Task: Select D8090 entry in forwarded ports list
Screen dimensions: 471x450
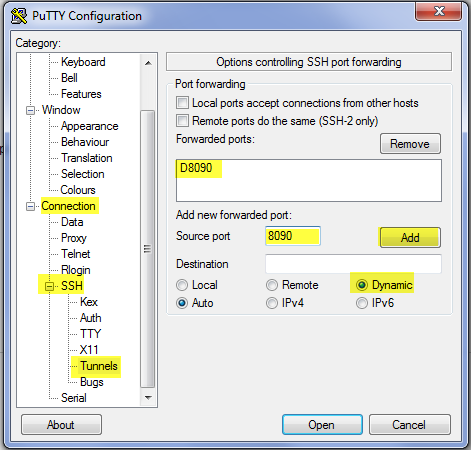Action: [x=196, y=168]
